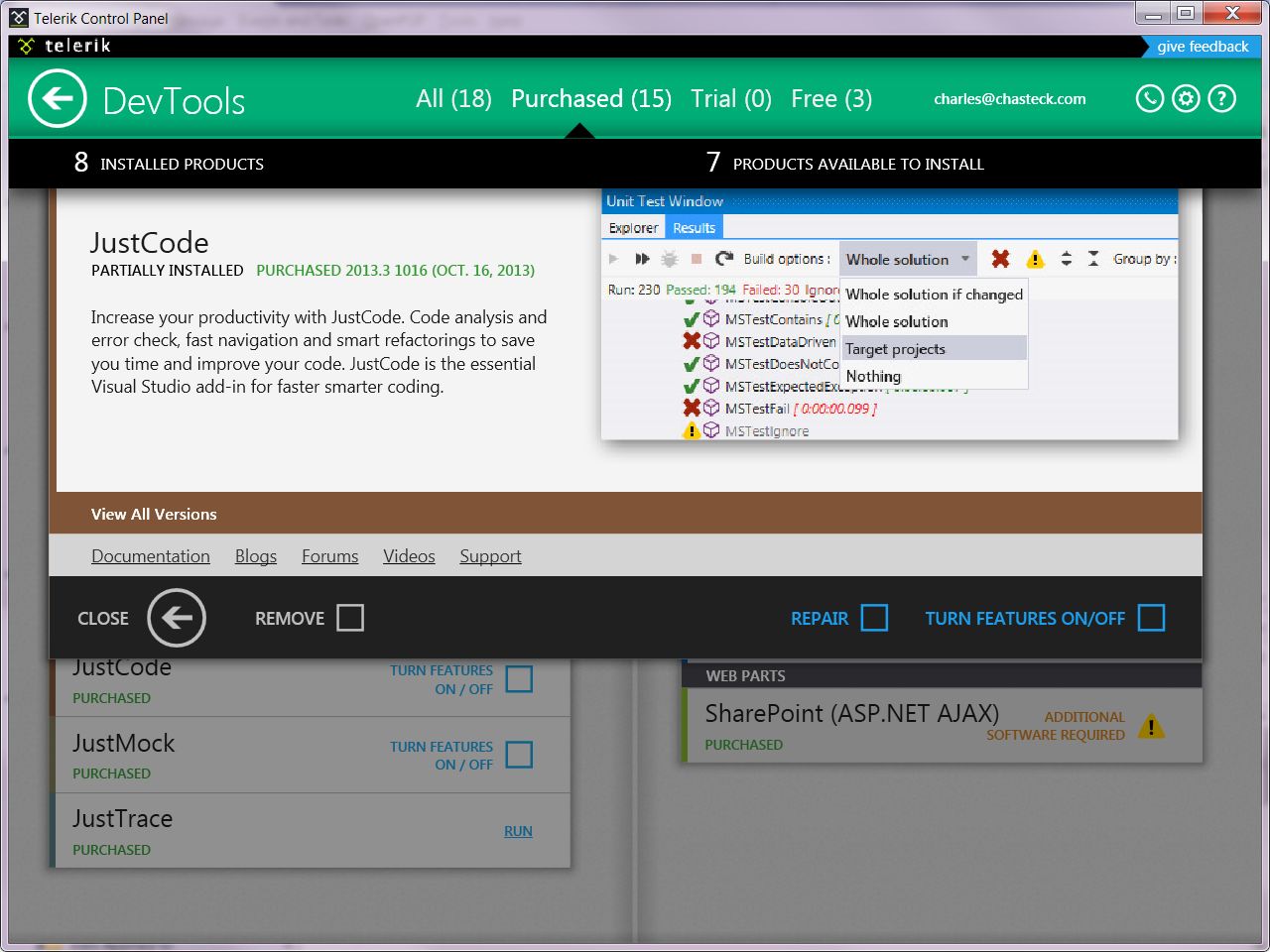Click the charles@chasteck.com account label
The height and width of the screenshot is (952, 1270).
click(x=1010, y=99)
